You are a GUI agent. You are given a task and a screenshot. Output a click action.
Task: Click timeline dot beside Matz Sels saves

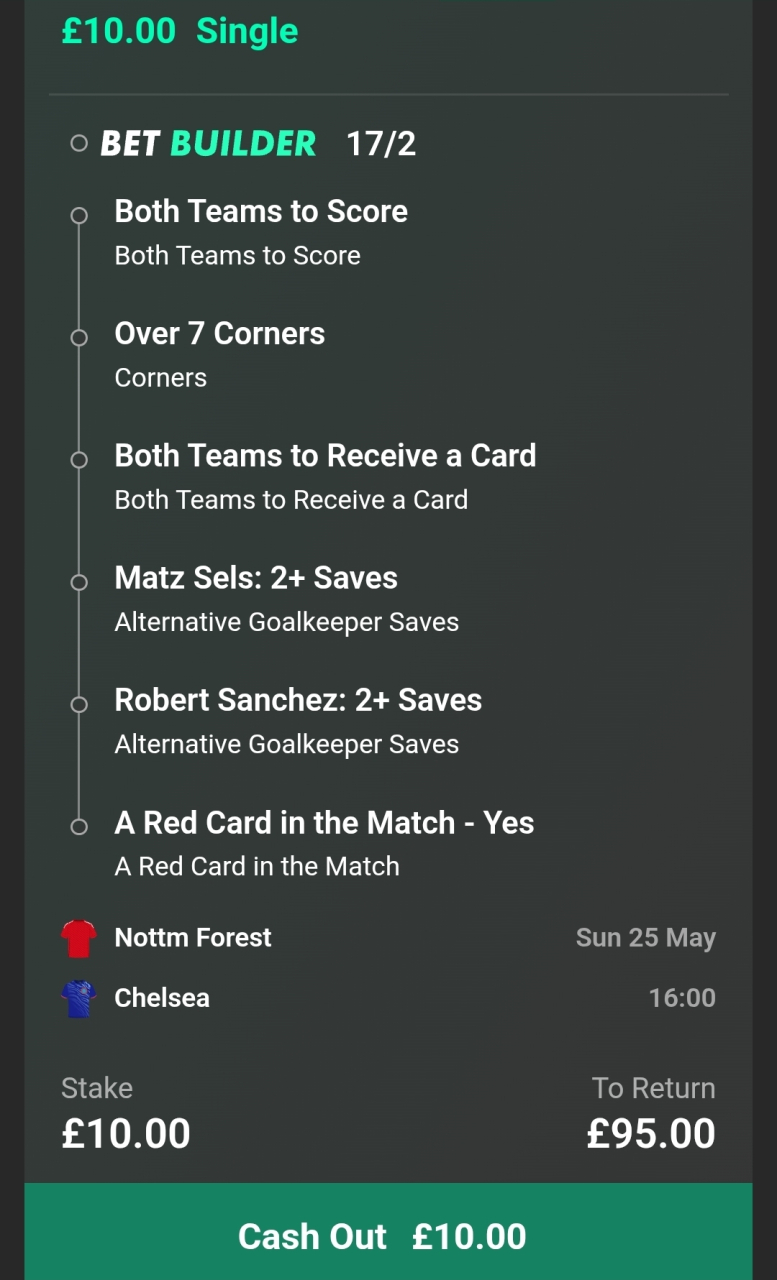[79, 582]
